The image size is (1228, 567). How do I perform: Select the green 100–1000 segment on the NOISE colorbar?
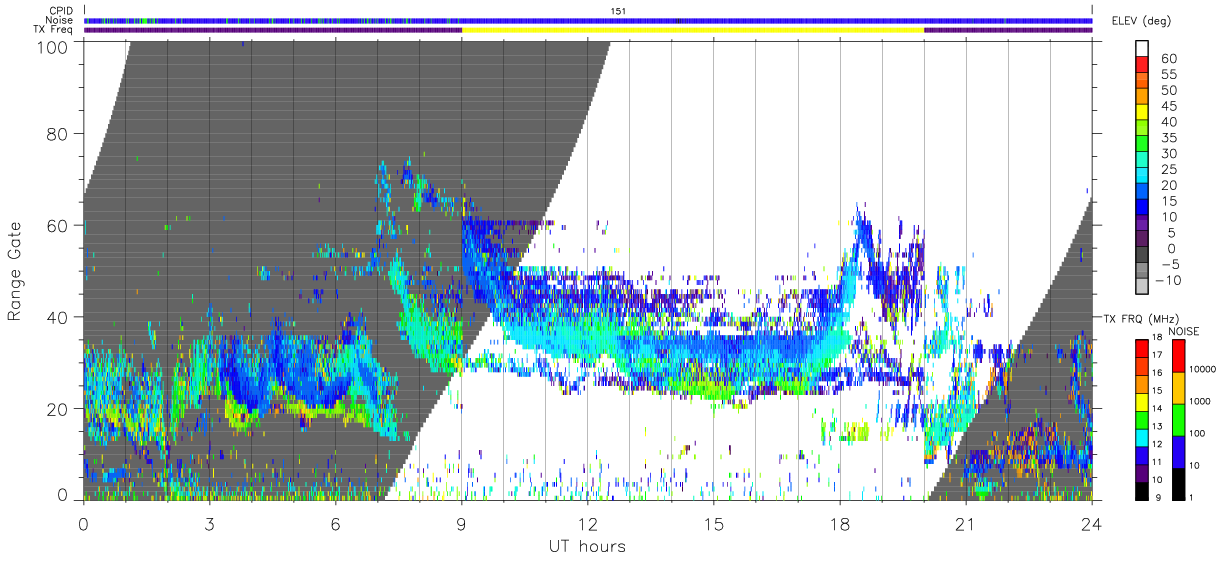tap(1178, 419)
